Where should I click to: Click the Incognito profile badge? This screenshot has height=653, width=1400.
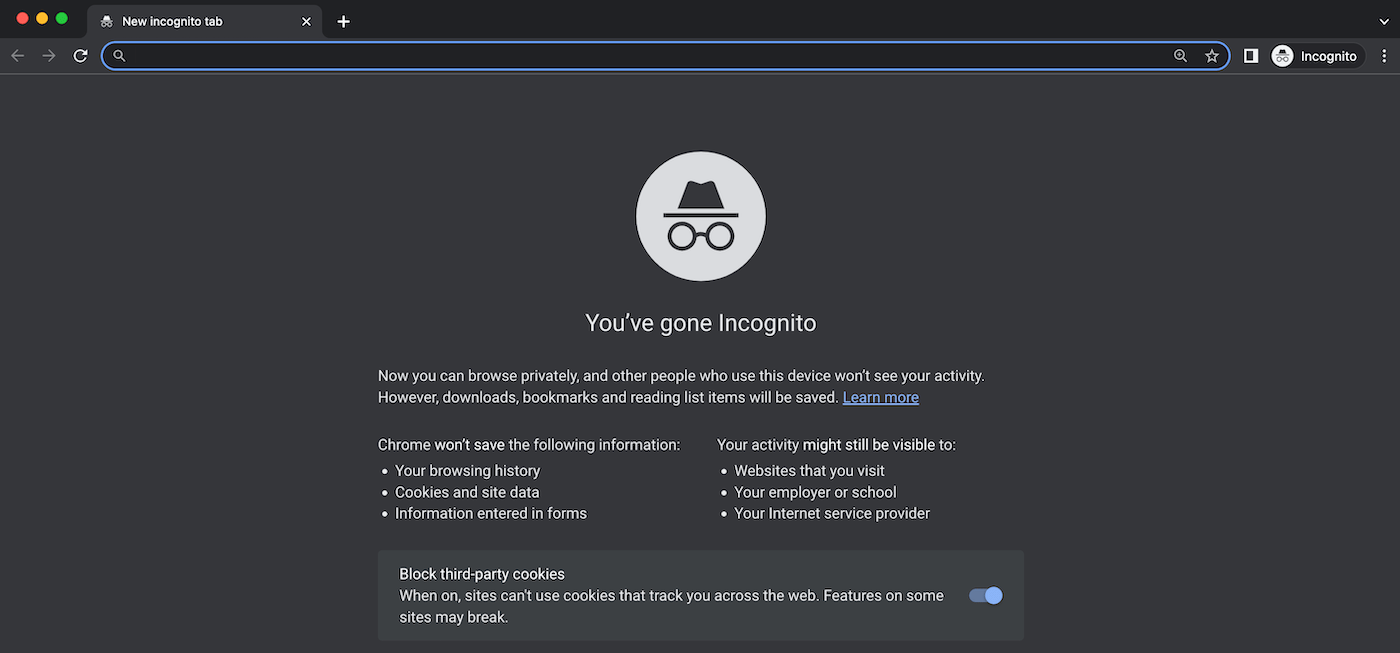(1282, 55)
